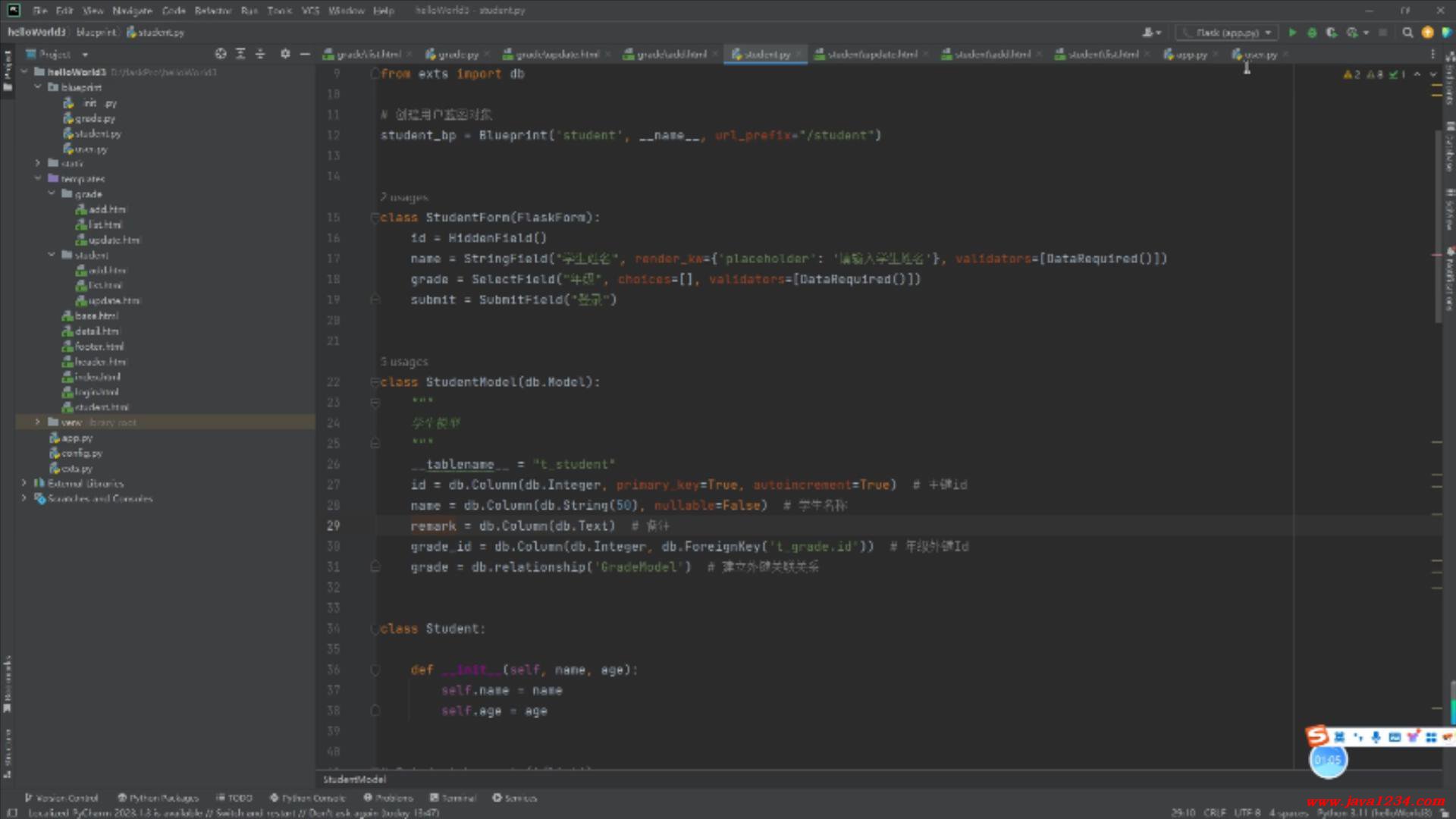1456x819 pixels.
Task: Toggle Terminal tool window
Action: coord(453,798)
